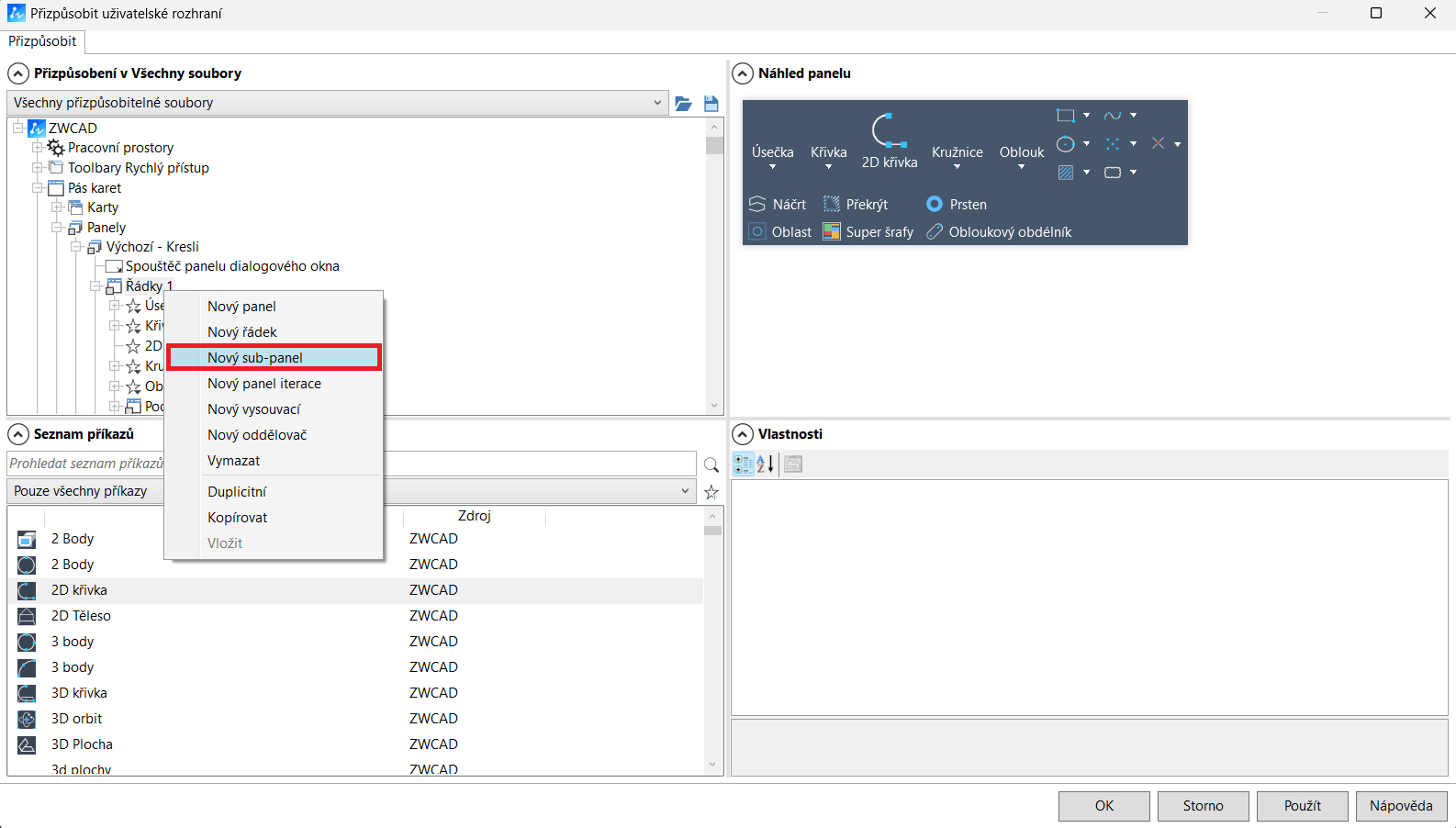This screenshot has height=828, width=1456.
Task: Select Nový sub-panel from context menu
Action: [274, 358]
